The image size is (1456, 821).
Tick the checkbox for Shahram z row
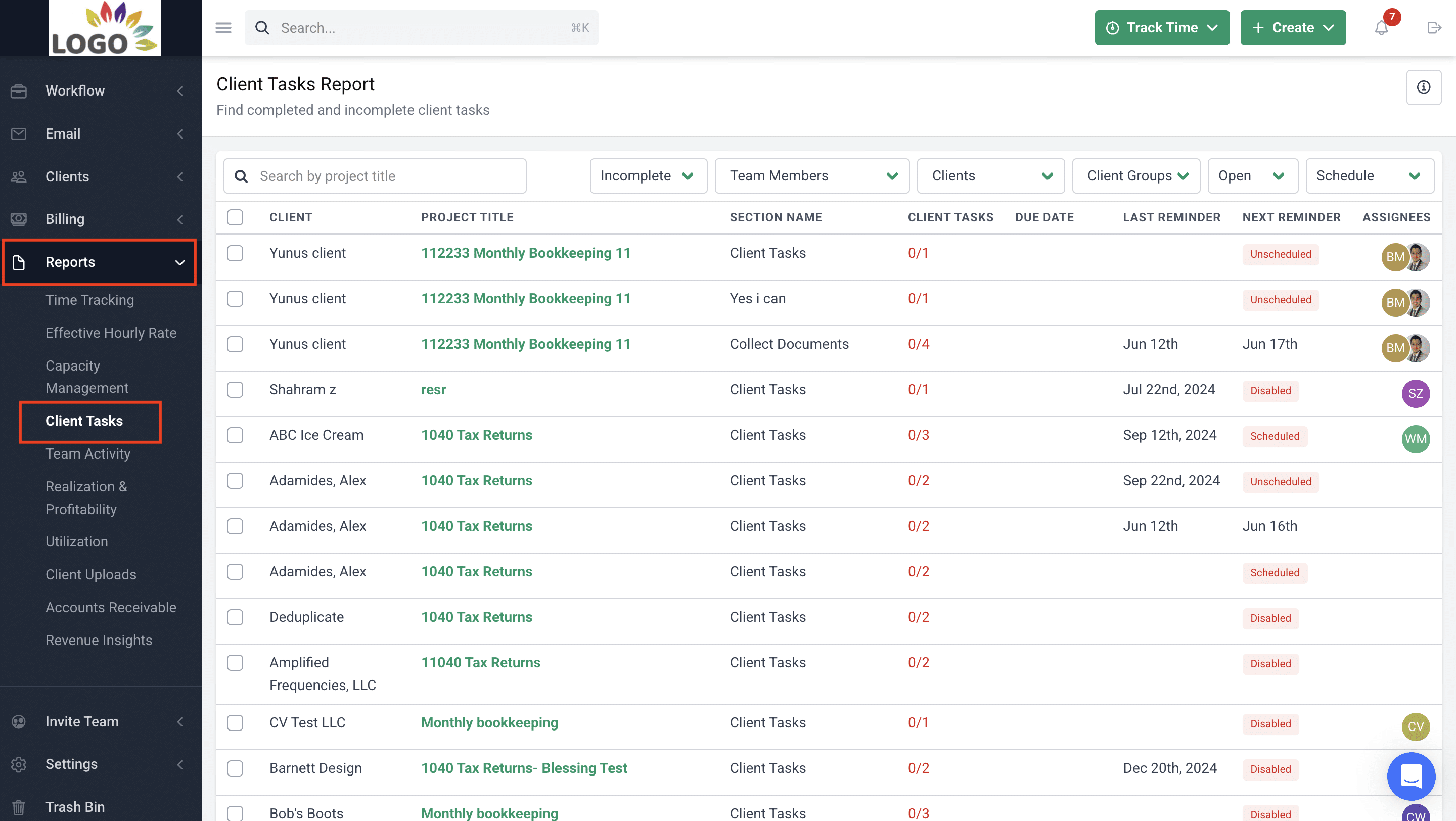tap(235, 389)
